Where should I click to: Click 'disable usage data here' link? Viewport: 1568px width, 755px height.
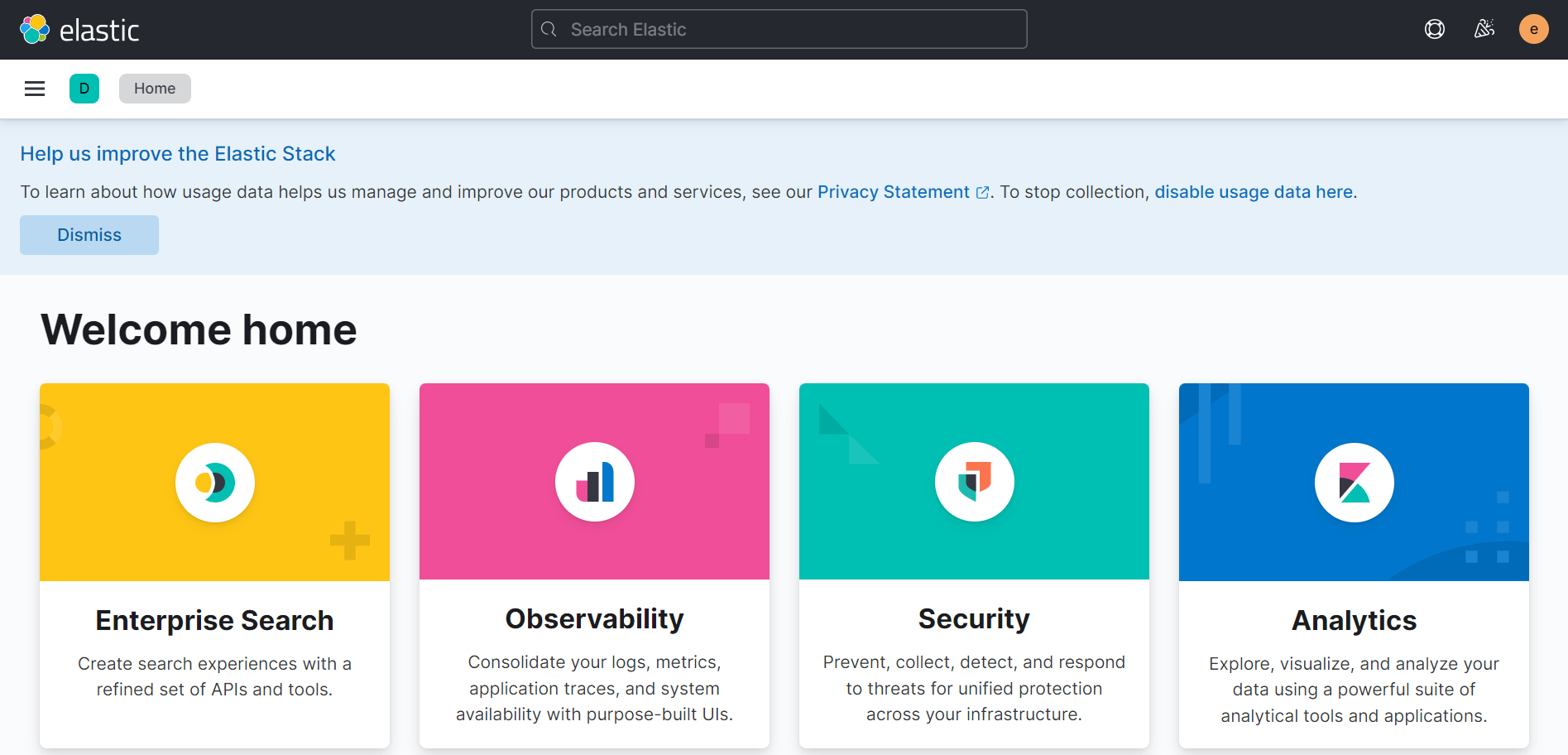tap(1254, 192)
